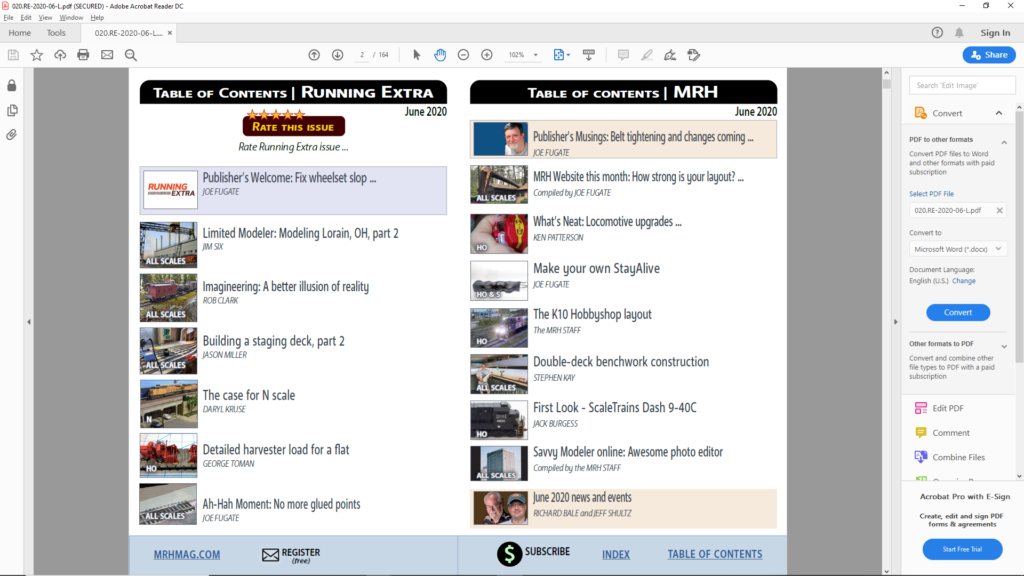1024x576 pixels.
Task: Click Rate This Issue button
Action: coord(293,126)
